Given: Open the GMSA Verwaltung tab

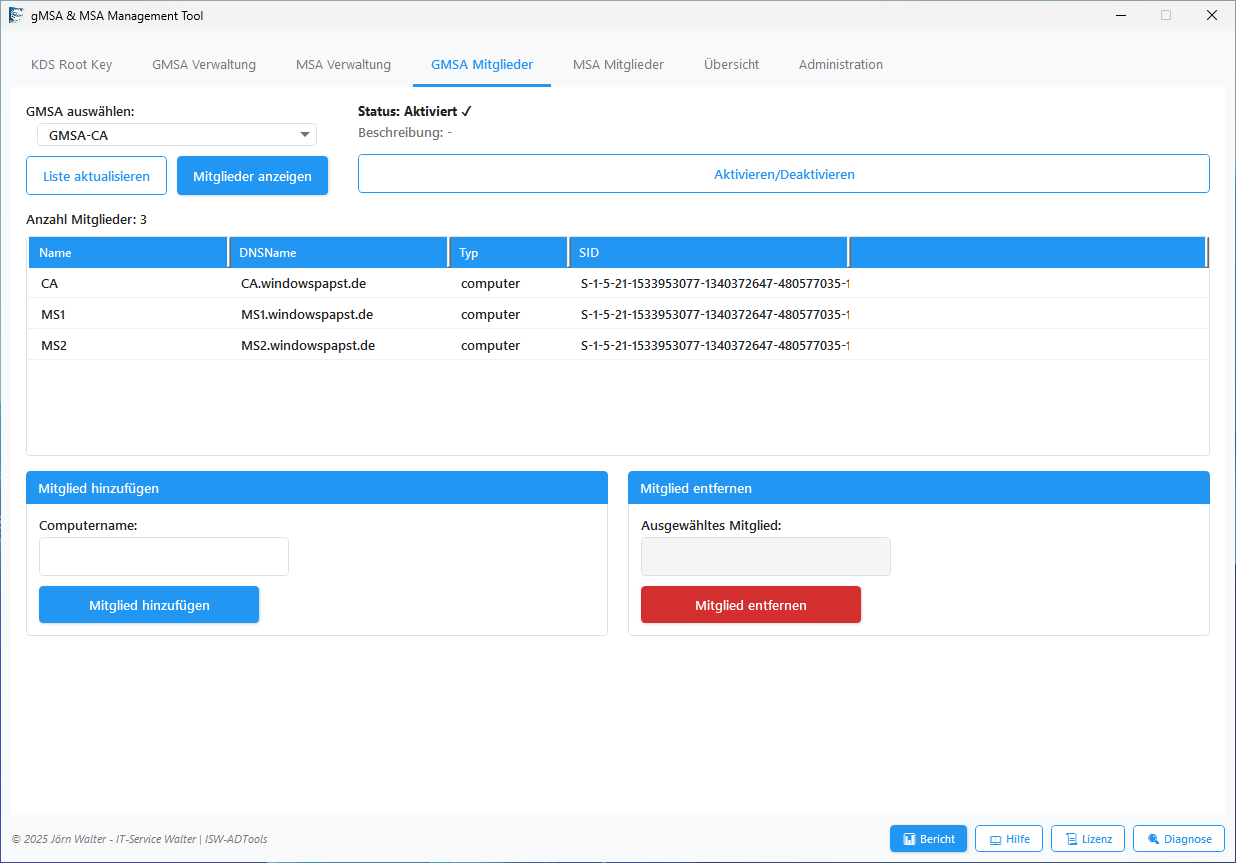Looking at the screenshot, I should coord(204,65).
